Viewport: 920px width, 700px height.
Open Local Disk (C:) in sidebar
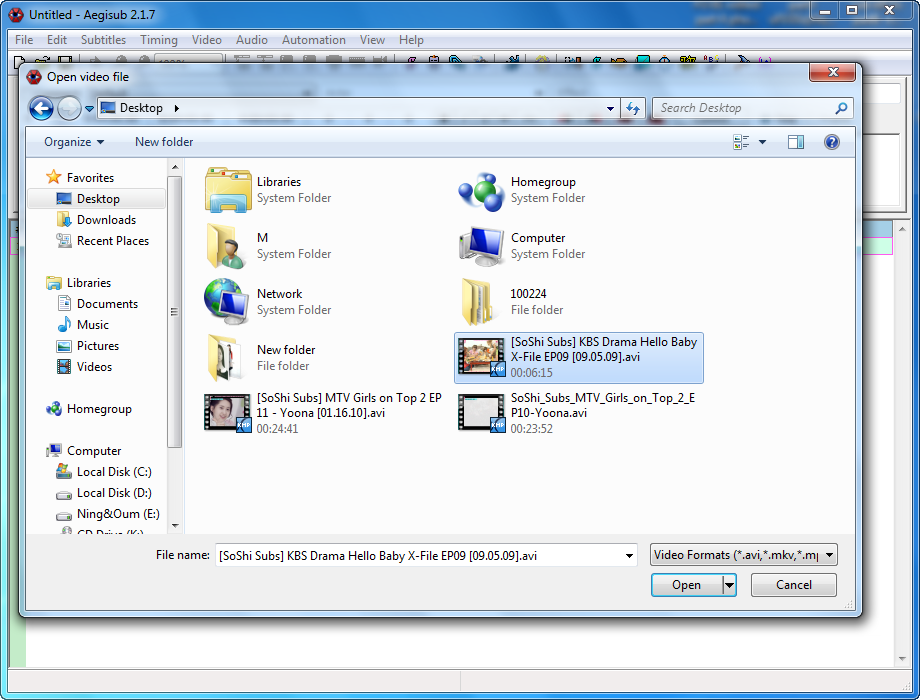(104, 472)
